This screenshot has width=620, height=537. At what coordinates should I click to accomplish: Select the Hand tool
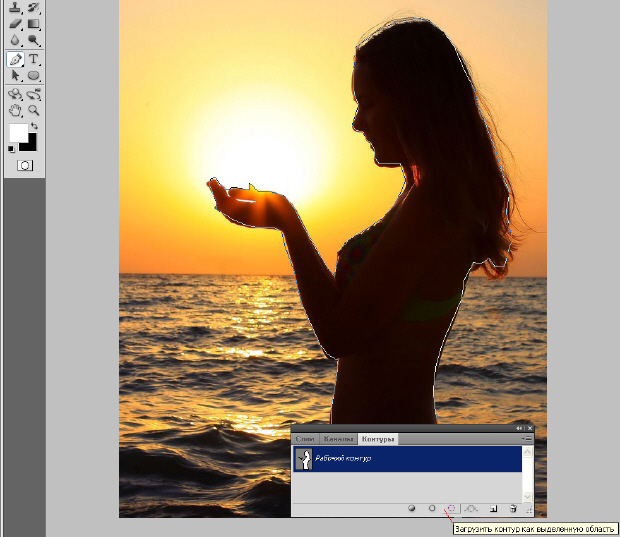(x=15, y=110)
